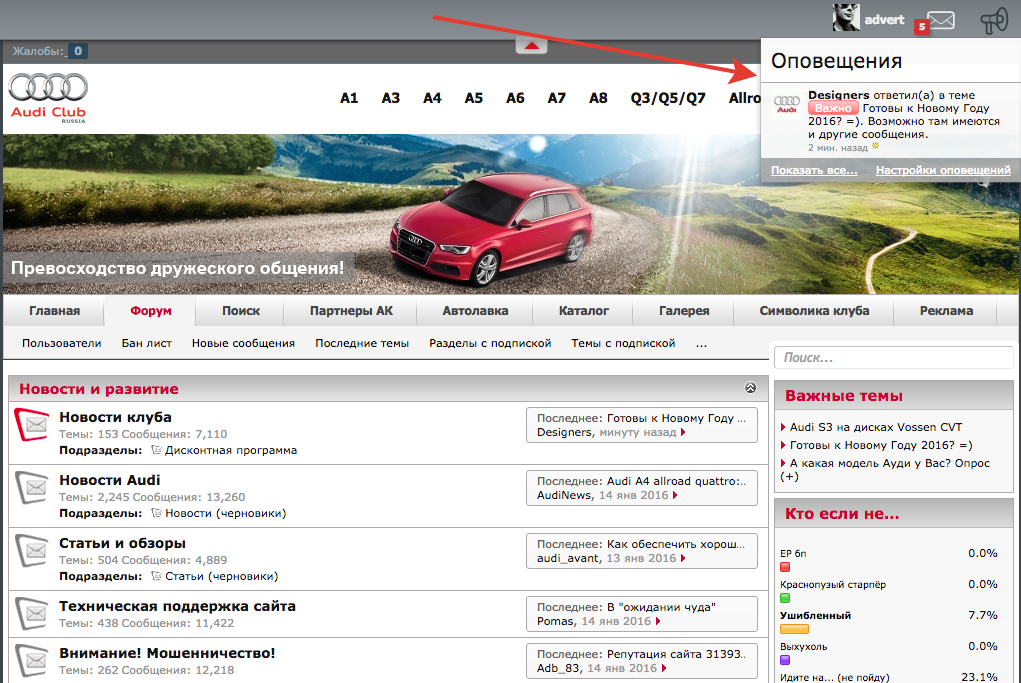The width and height of the screenshot is (1021, 683).
Task: Click the Новости клуба forum status icon
Action: (33, 425)
